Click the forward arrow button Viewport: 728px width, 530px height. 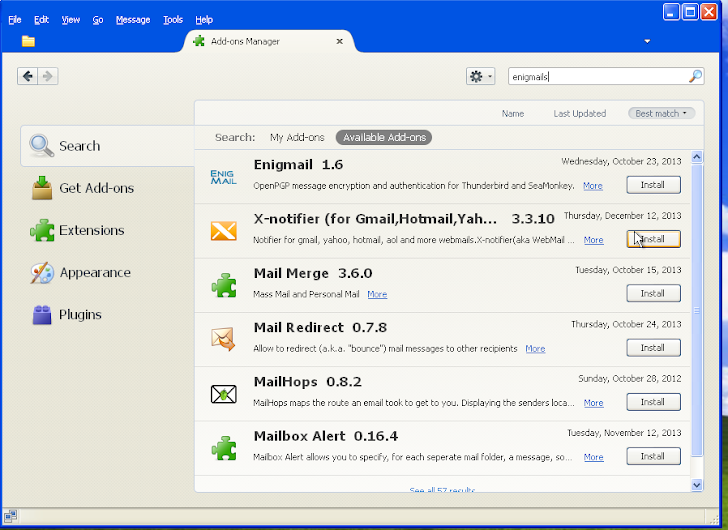point(48,76)
